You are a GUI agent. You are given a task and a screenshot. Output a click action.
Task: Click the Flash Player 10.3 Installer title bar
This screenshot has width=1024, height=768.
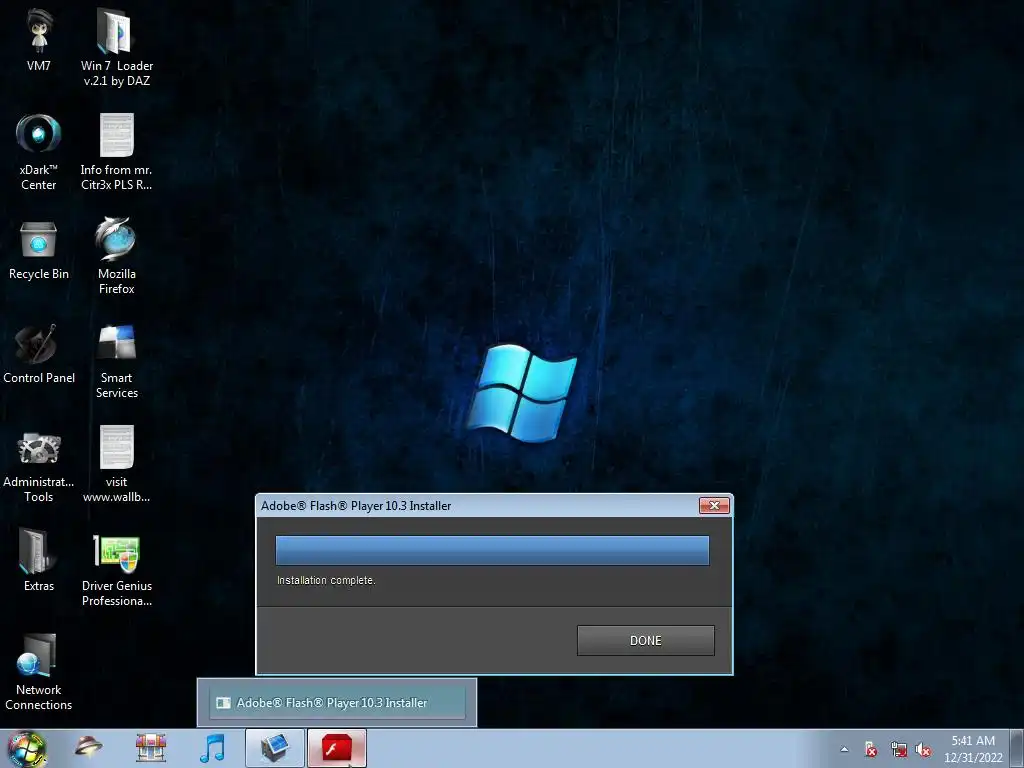click(x=477, y=505)
